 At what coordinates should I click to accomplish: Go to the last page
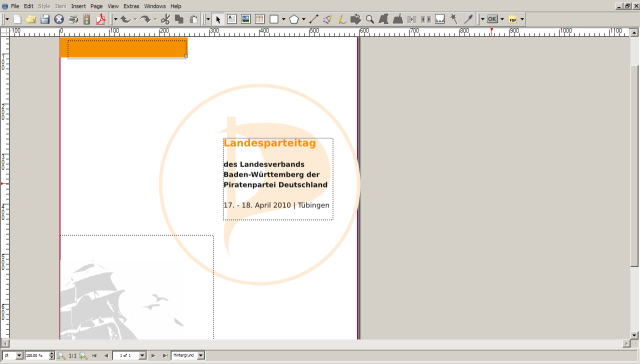(x=165, y=356)
